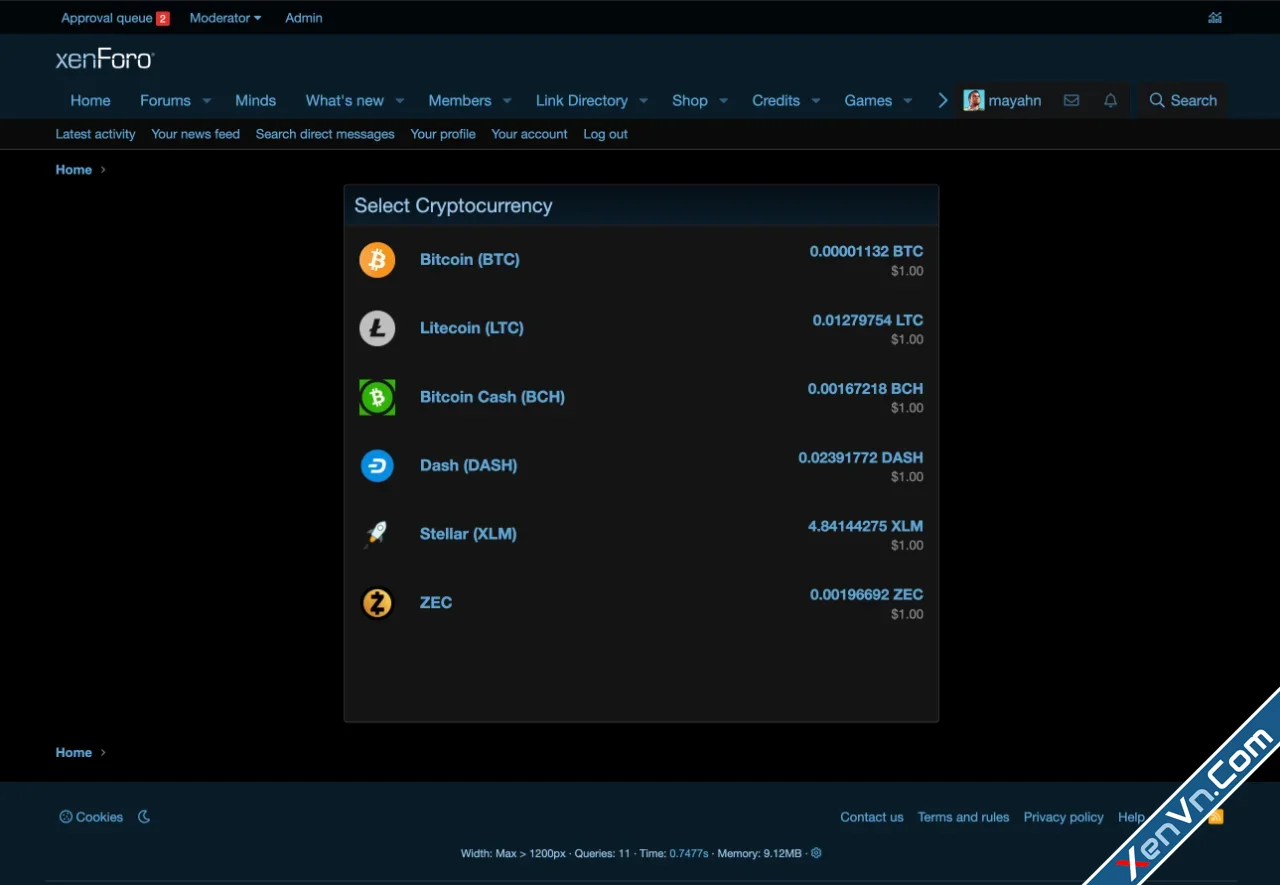
Task: Expand the Shop menu arrow
Action: pyautogui.click(x=724, y=101)
